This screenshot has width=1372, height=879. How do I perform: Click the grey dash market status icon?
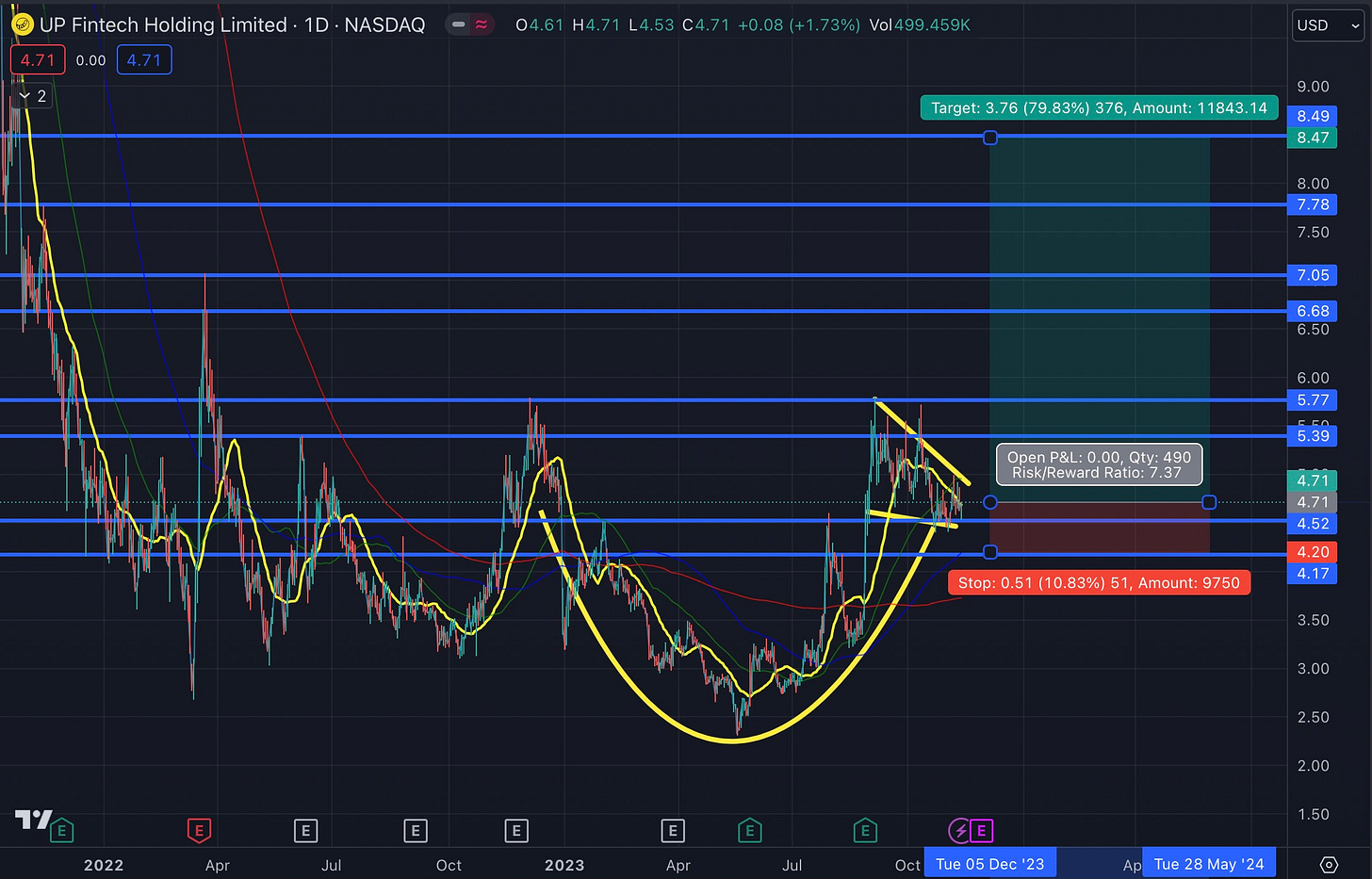pos(459,25)
